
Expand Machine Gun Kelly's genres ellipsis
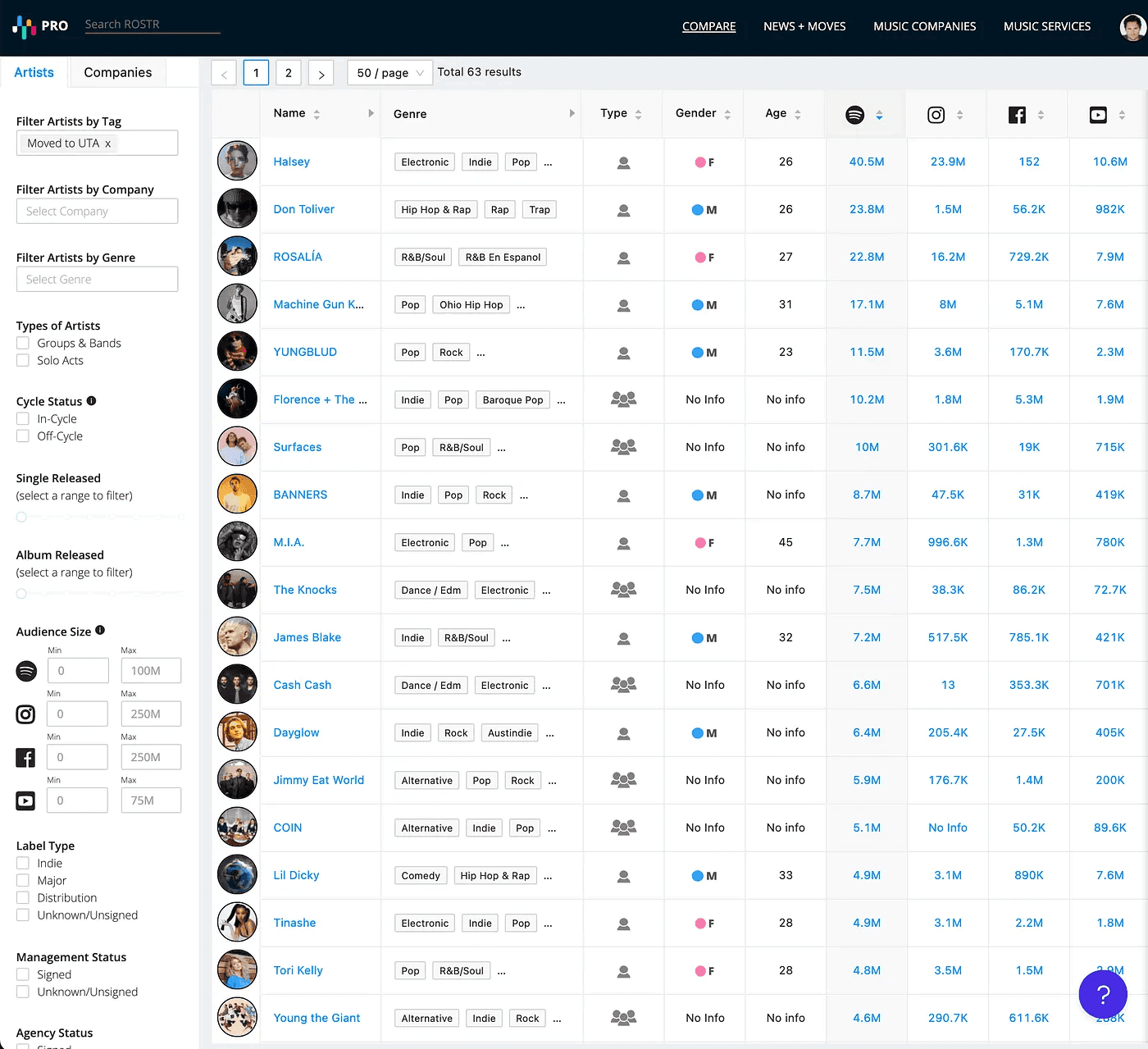(x=521, y=305)
